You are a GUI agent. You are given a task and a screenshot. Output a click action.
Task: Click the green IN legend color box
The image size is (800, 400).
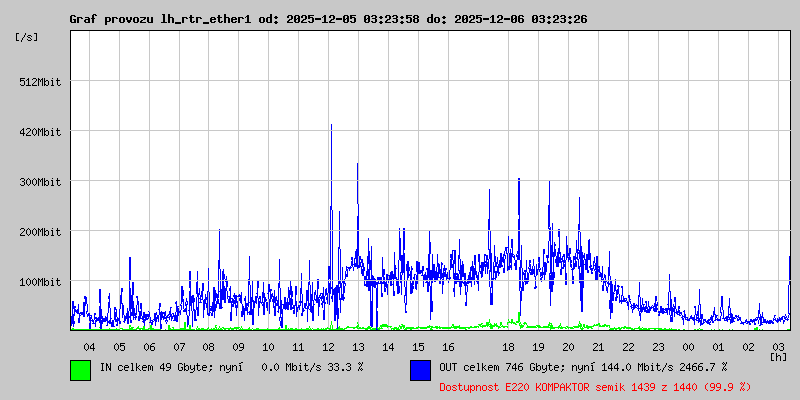point(80,369)
